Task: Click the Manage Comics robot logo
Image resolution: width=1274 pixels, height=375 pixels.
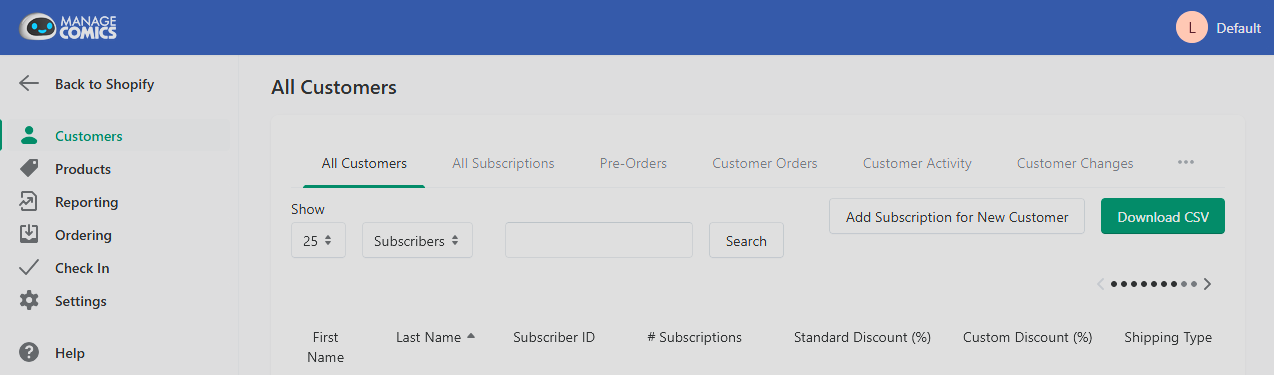Action: pos(68,27)
